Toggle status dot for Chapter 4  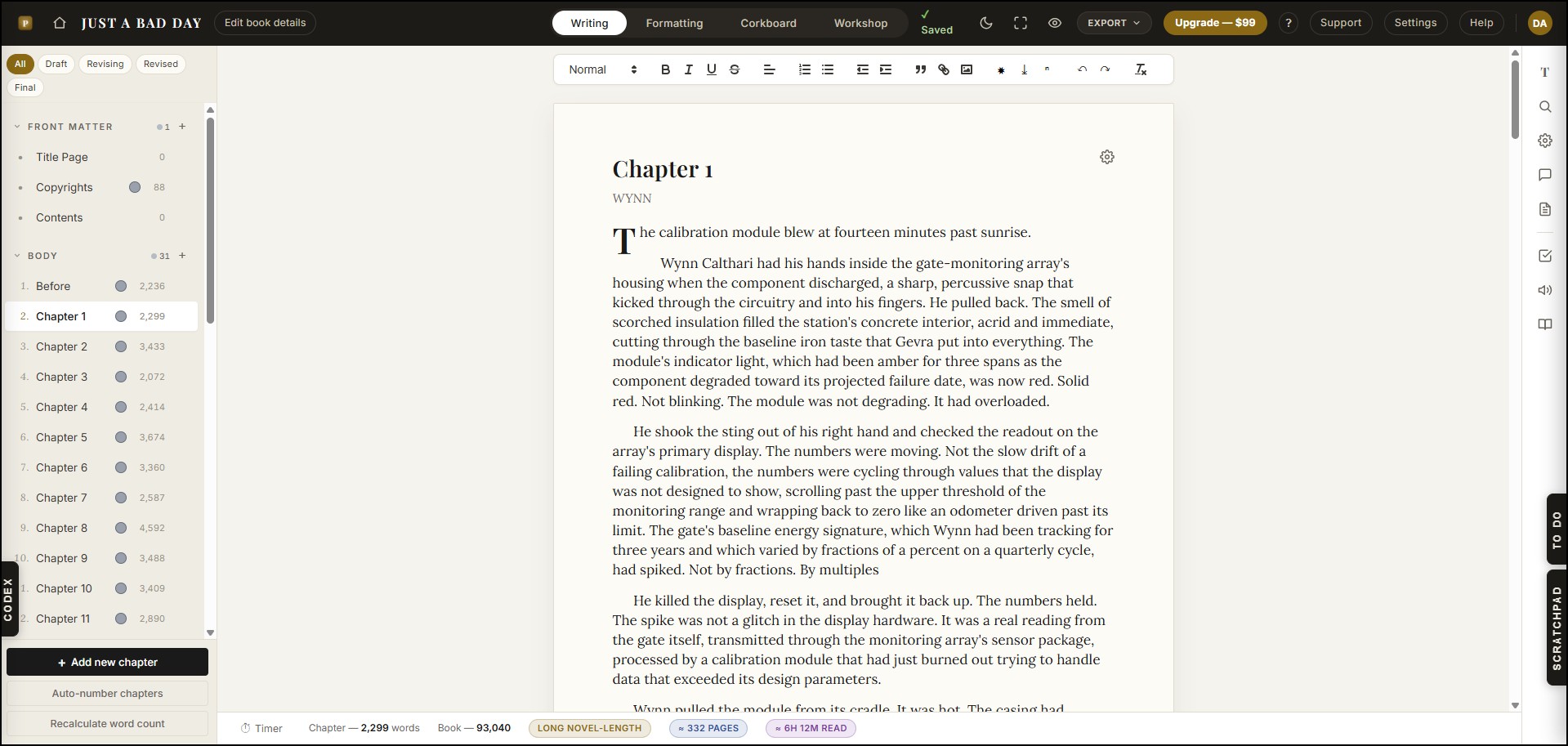coord(121,407)
